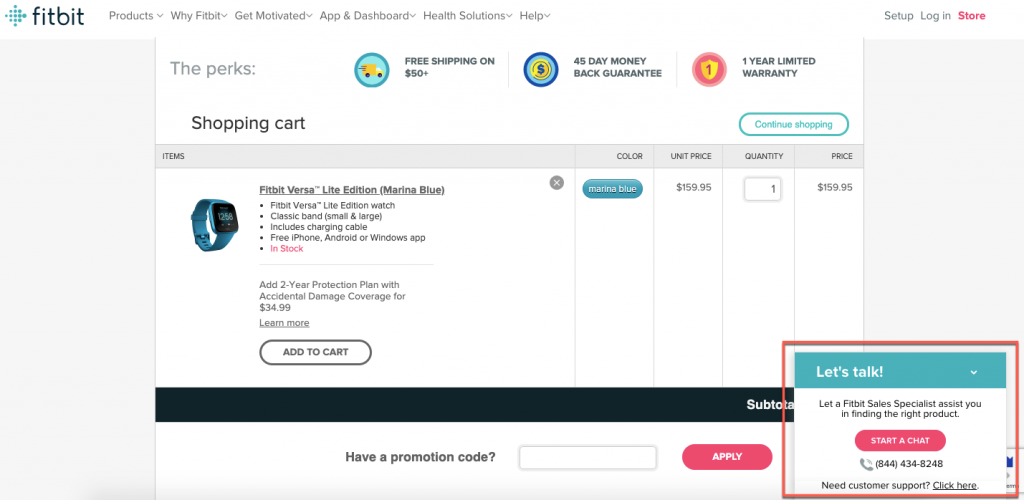This screenshot has height=500, width=1024.
Task: Click the Shopping cart heading
Action: click(x=248, y=123)
